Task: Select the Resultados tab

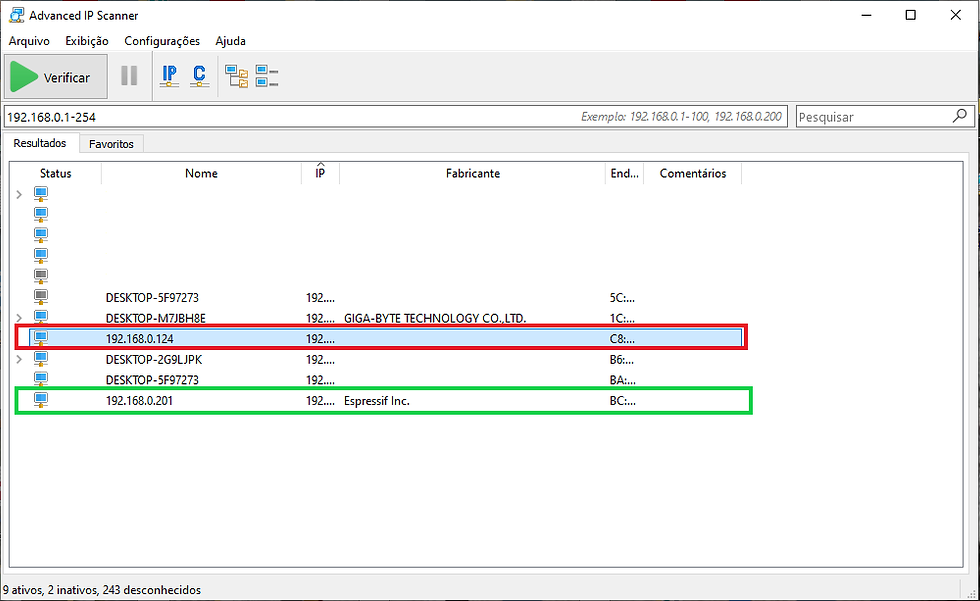Action: pyautogui.click(x=40, y=143)
